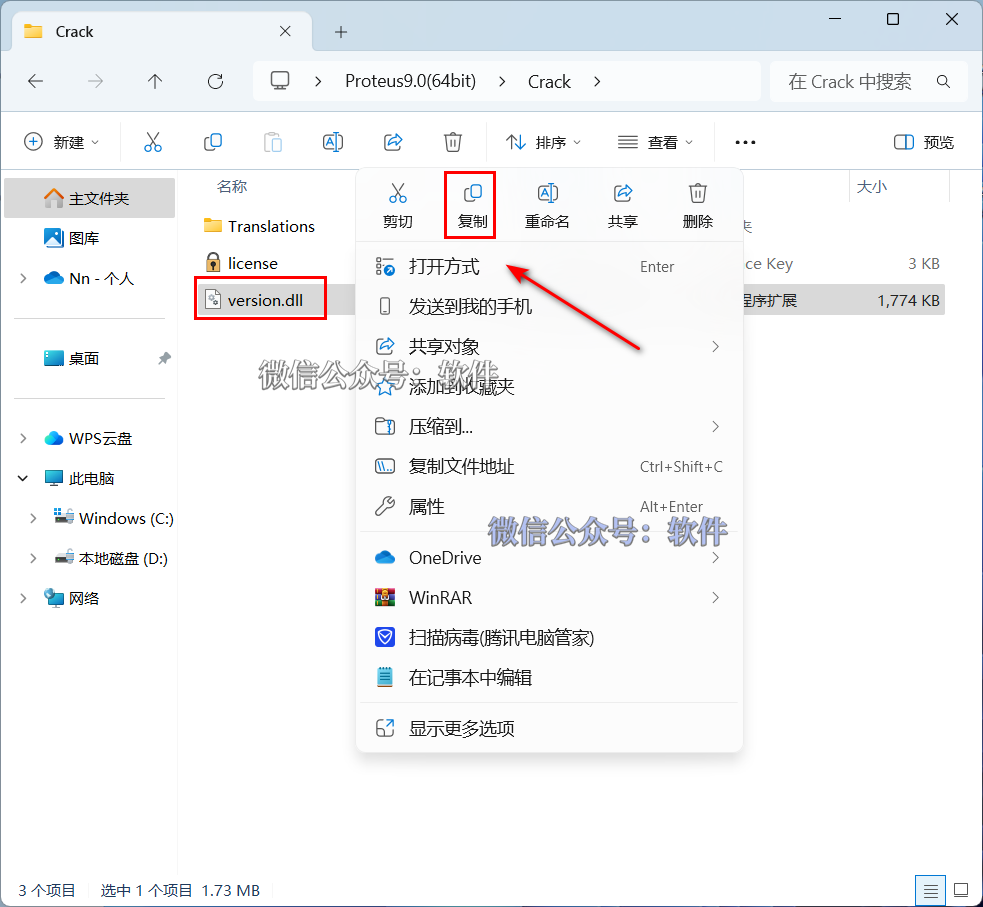Choose 删除 in the context menu
983x907 pixels.
click(698, 205)
